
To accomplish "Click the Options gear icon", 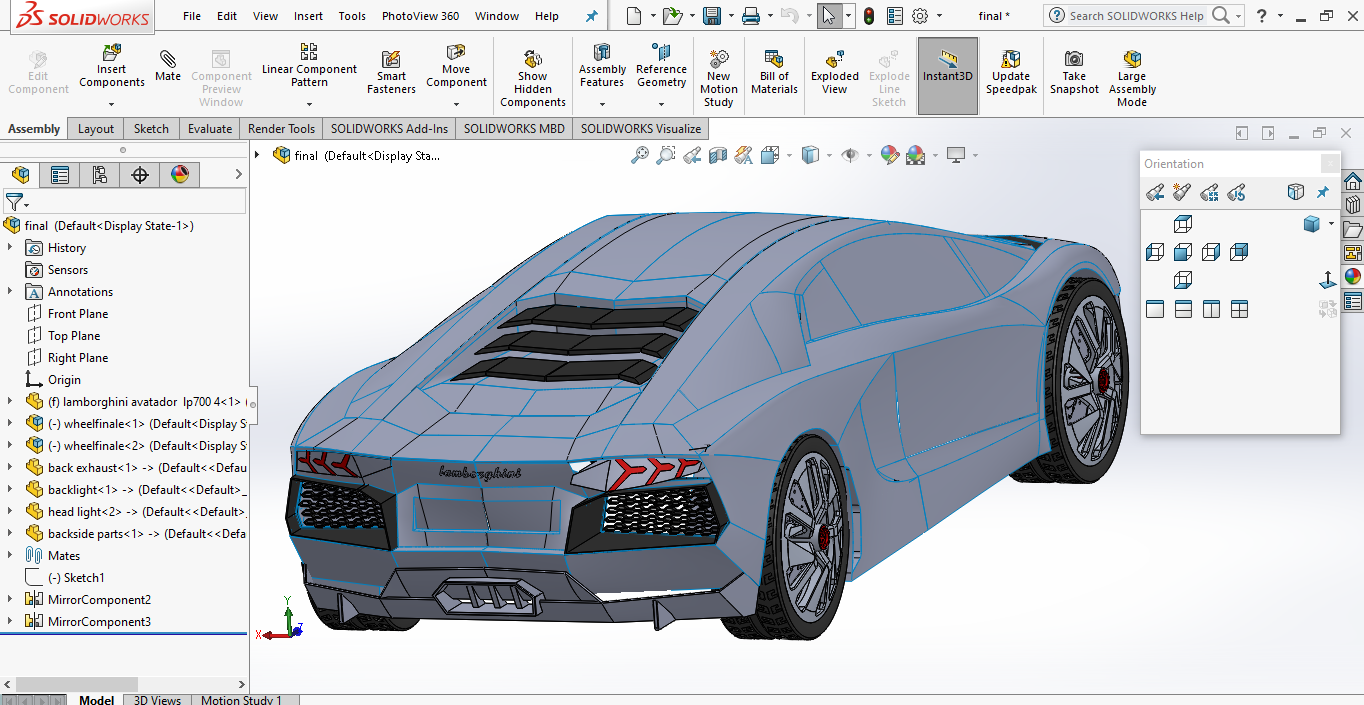I will pyautogui.click(x=920, y=16).
